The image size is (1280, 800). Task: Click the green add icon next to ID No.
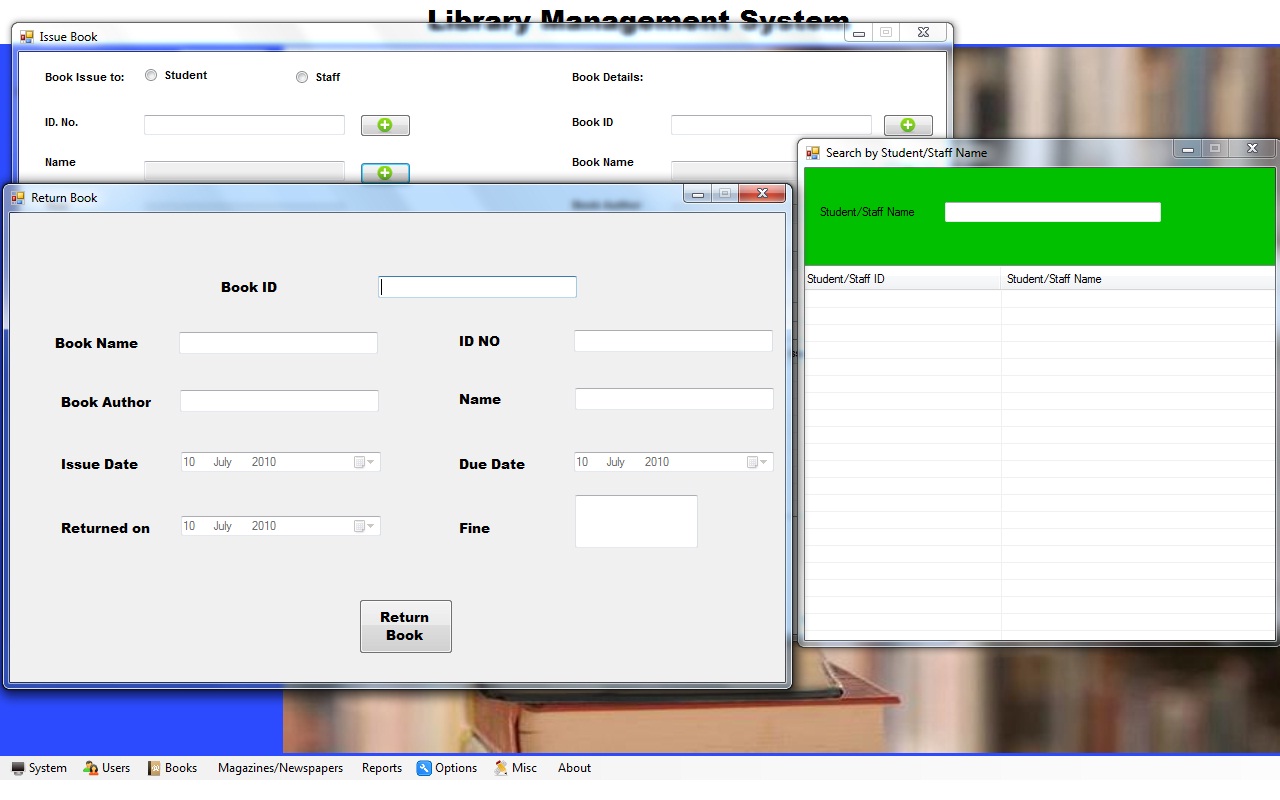pos(385,124)
